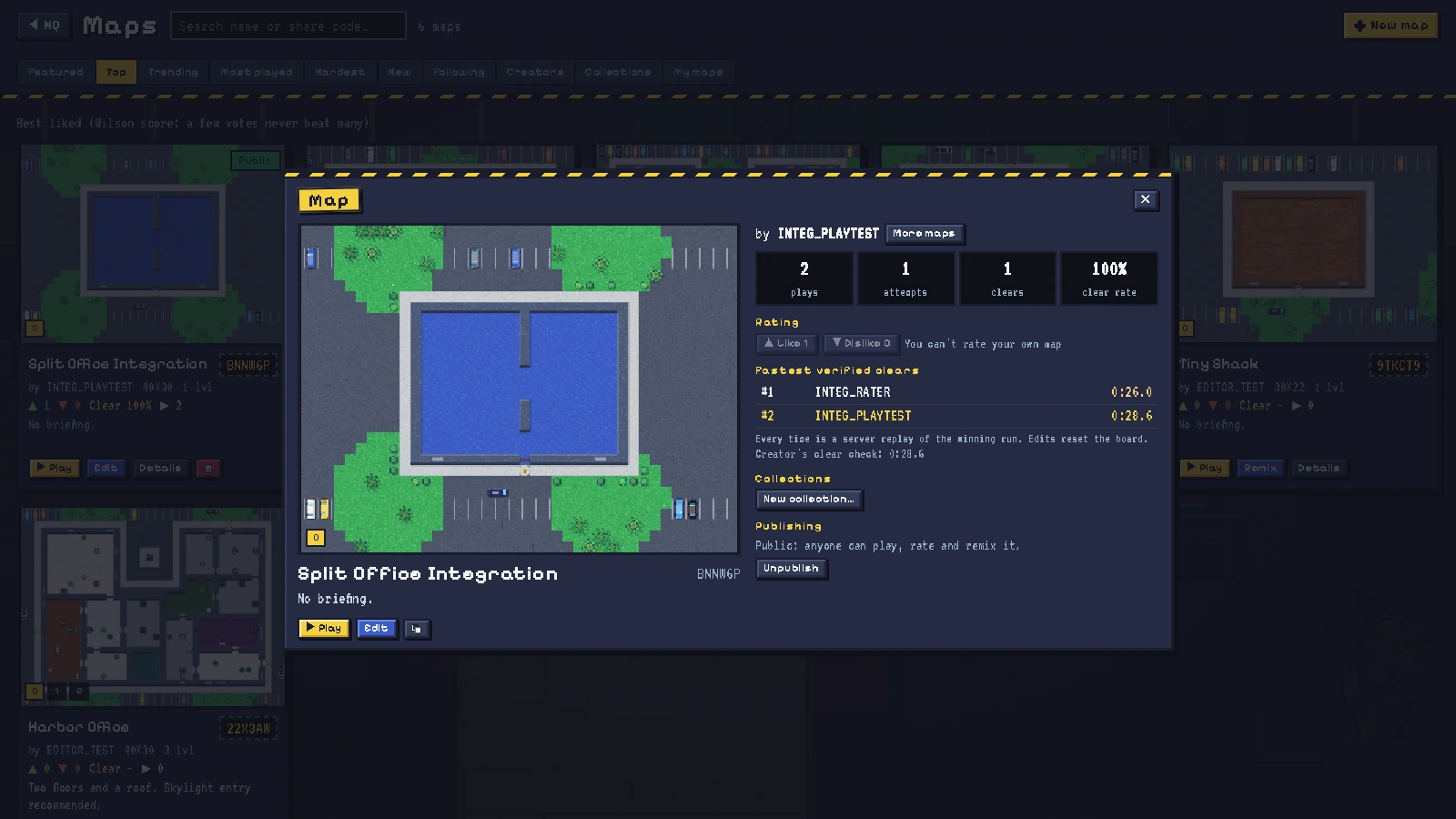Click the large map preview image
Viewport: 1456px width, 819px height.
click(519, 389)
